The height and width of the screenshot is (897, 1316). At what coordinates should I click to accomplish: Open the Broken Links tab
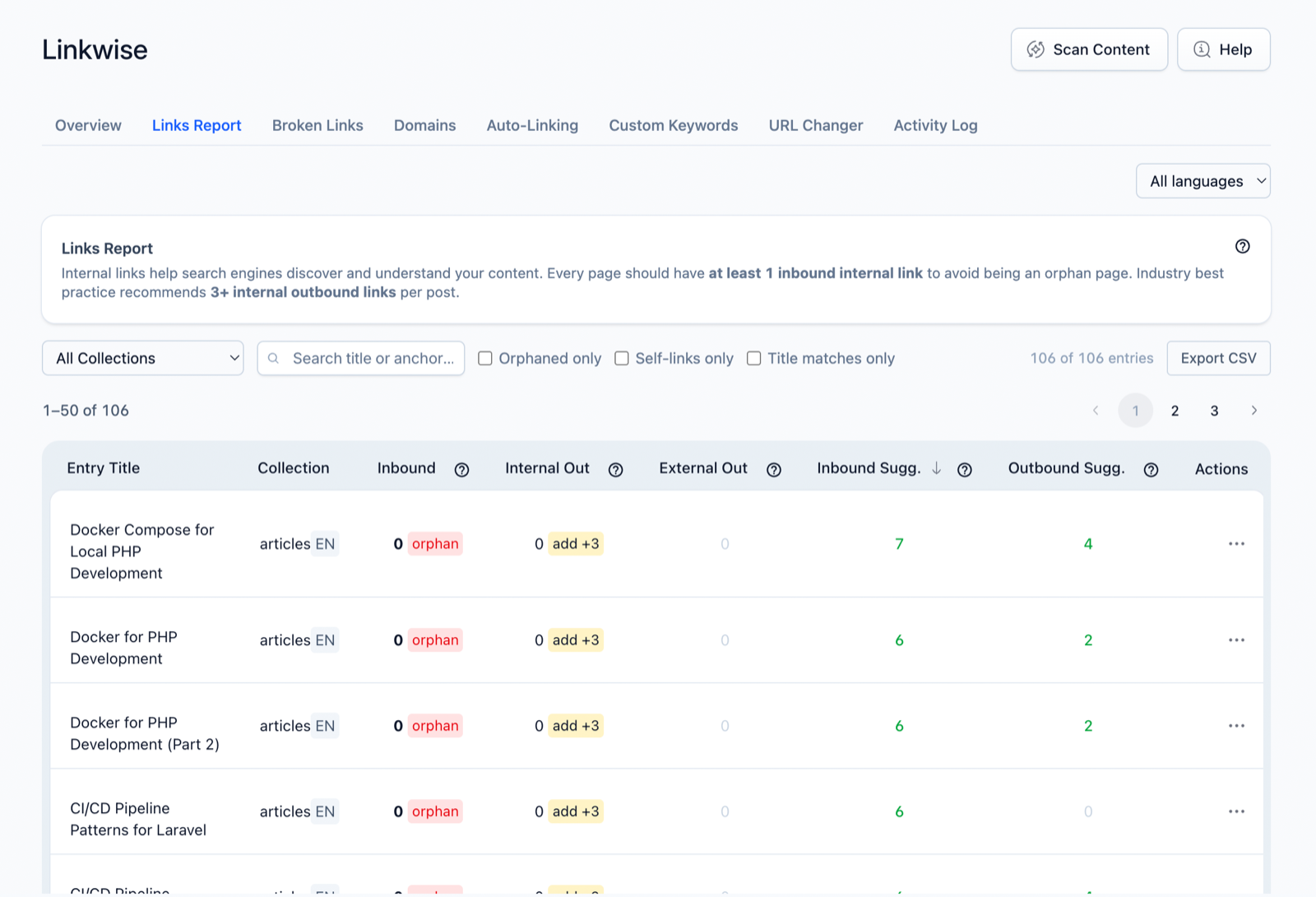pyautogui.click(x=317, y=125)
